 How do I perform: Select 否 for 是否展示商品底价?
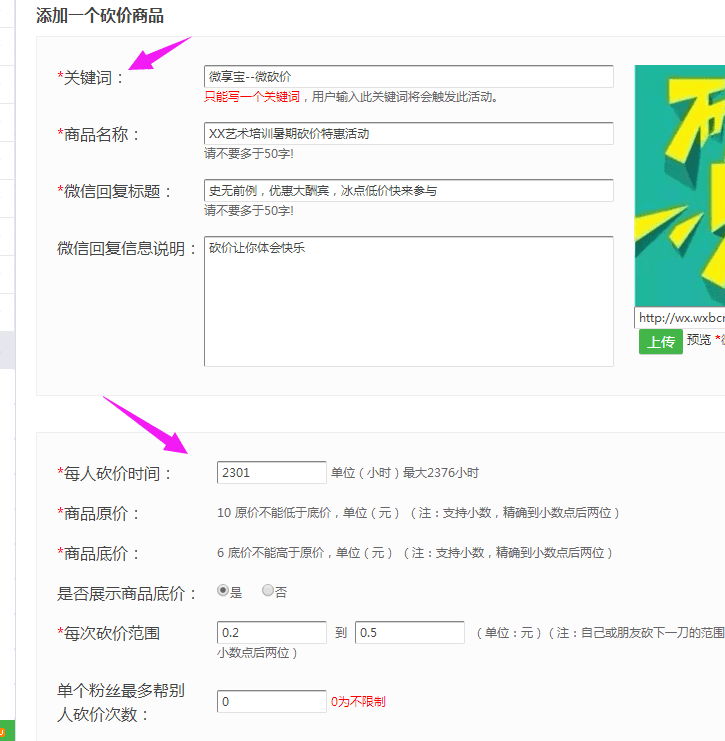(268, 590)
